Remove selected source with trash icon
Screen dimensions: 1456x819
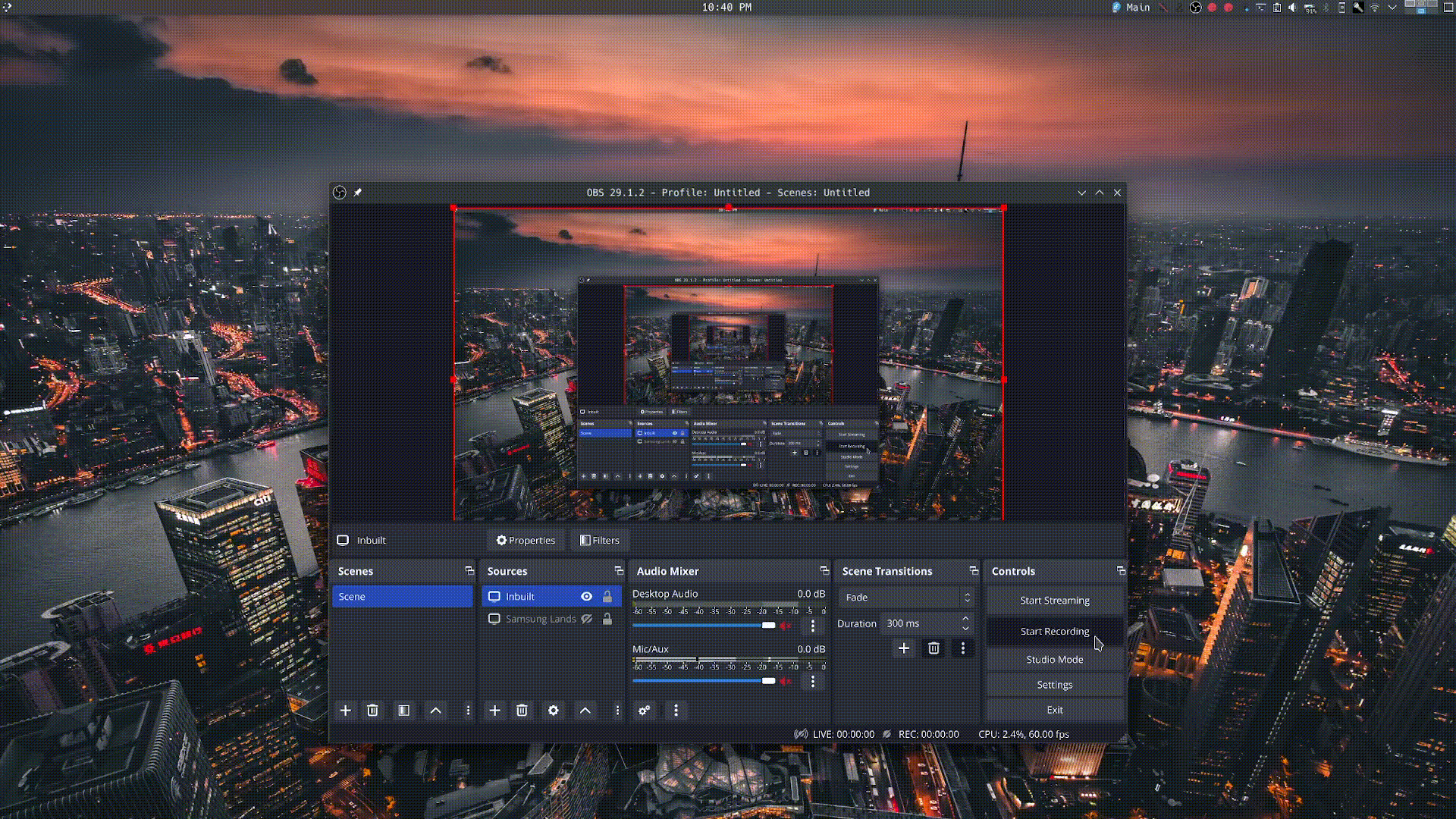(522, 711)
